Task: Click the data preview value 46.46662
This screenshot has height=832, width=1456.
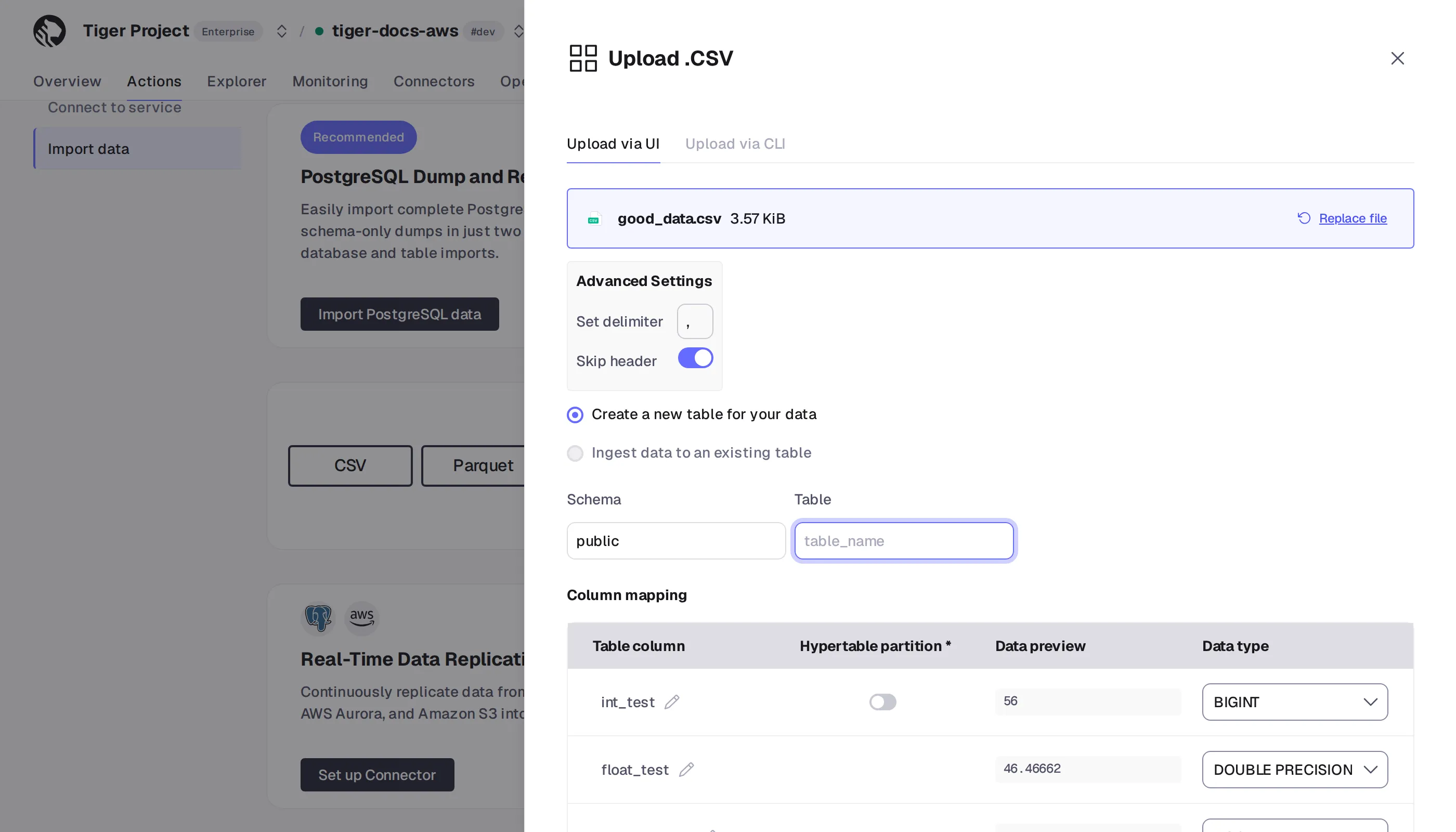Action: point(1087,769)
